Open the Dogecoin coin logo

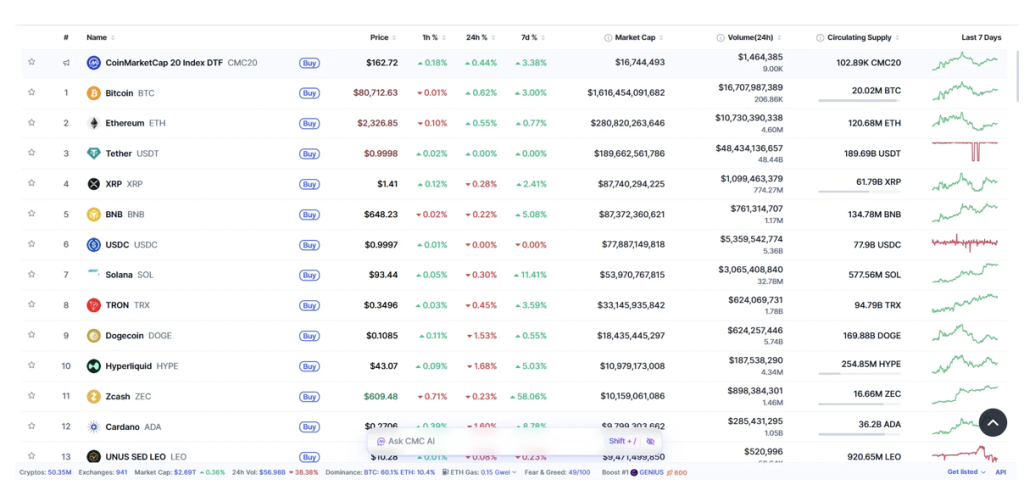click(x=94, y=336)
